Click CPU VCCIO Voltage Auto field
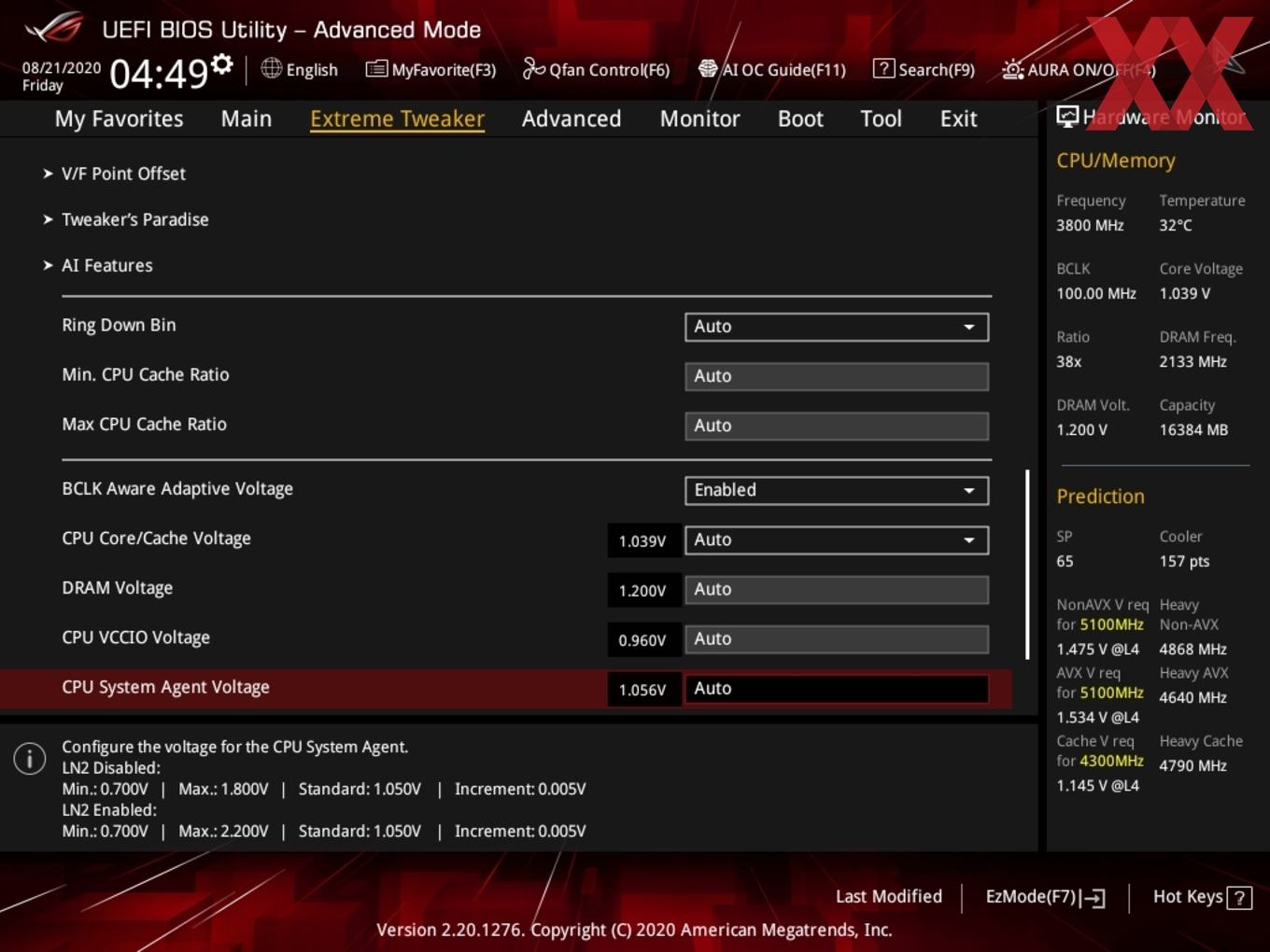The height and width of the screenshot is (952, 1270). (x=837, y=639)
